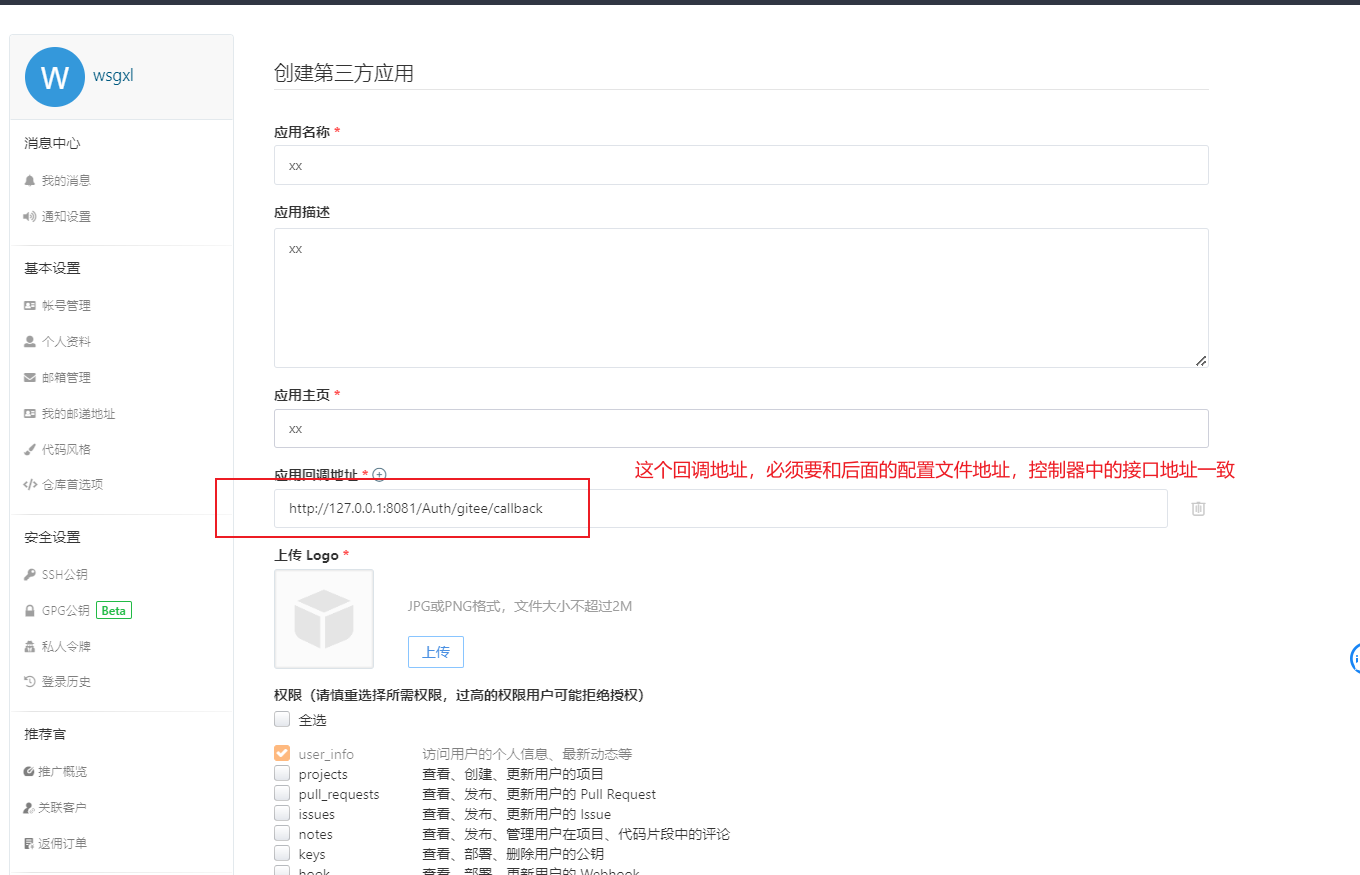Open 通知设置 via the speaker icon
Image resolution: width=1360 pixels, height=875 pixels.
(30, 216)
